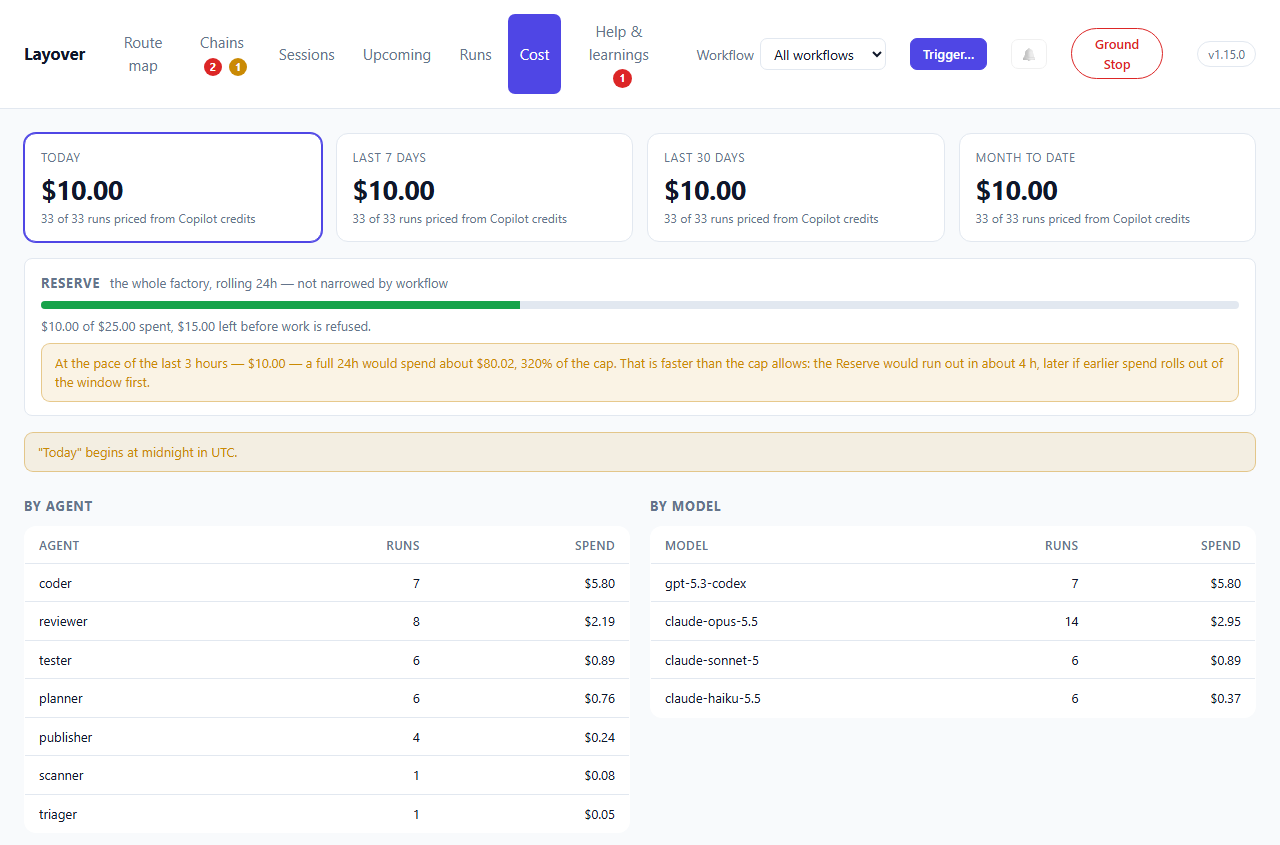Click the "$2.95" spend value
The image size is (1280, 845).
click(1226, 621)
